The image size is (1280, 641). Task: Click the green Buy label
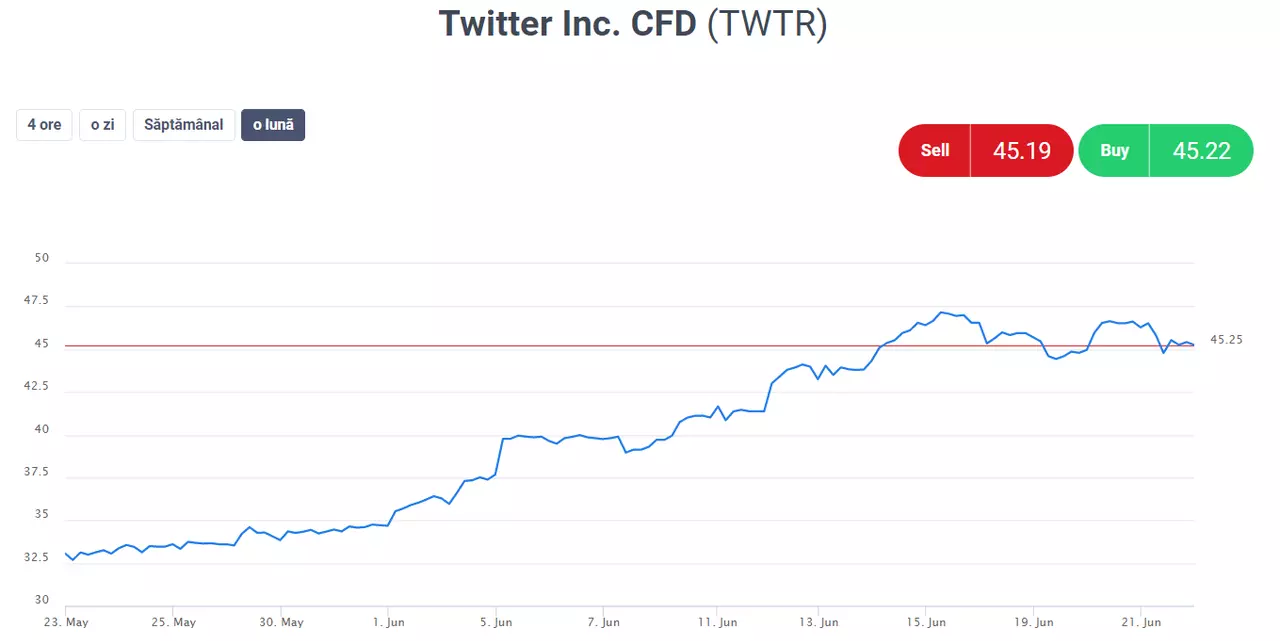(x=1114, y=150)
